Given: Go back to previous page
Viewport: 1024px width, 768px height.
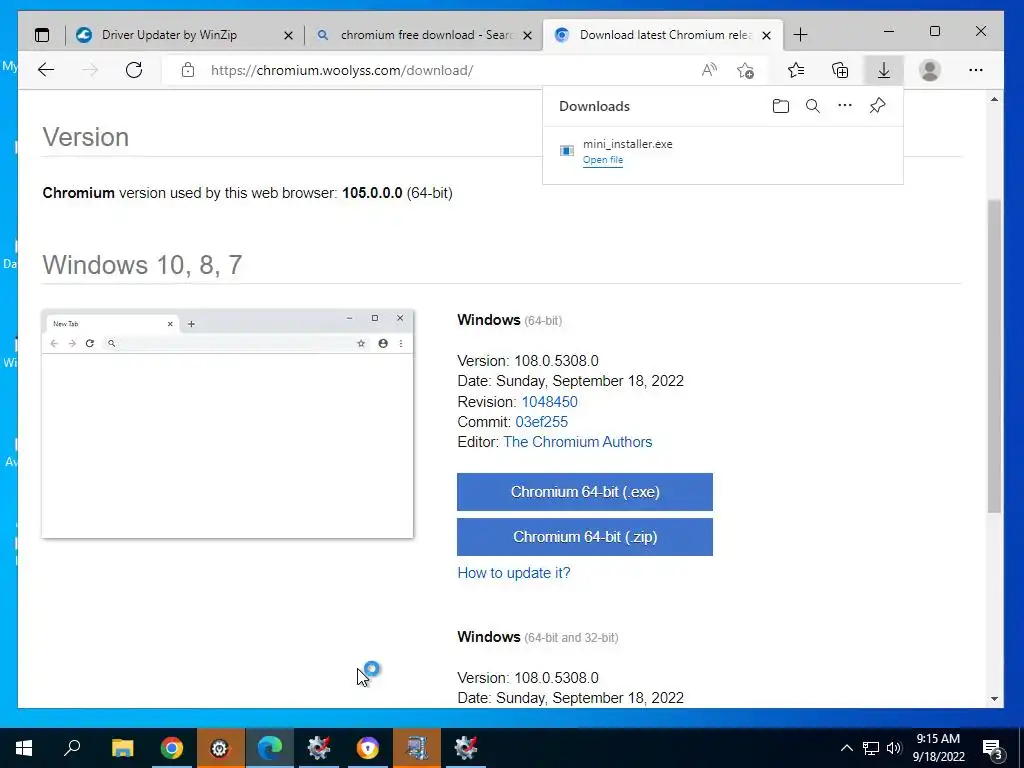Looking at the screenshot, I should (x=46, y=70).
